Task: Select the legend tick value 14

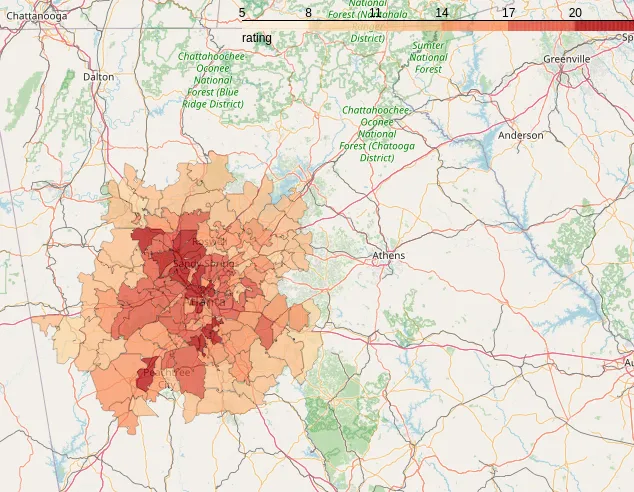Action: pyautogui.click(x=441, y=13)
